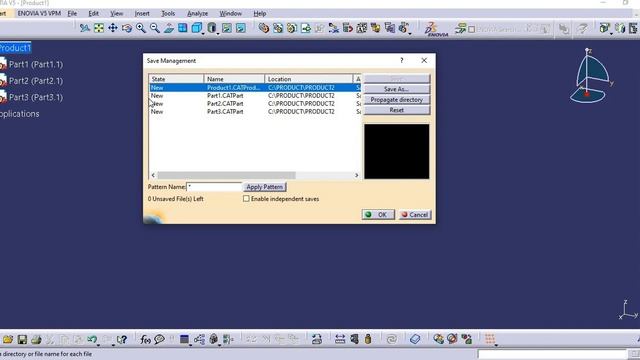Click the Save Management help question mark

(x=402, y=60)
